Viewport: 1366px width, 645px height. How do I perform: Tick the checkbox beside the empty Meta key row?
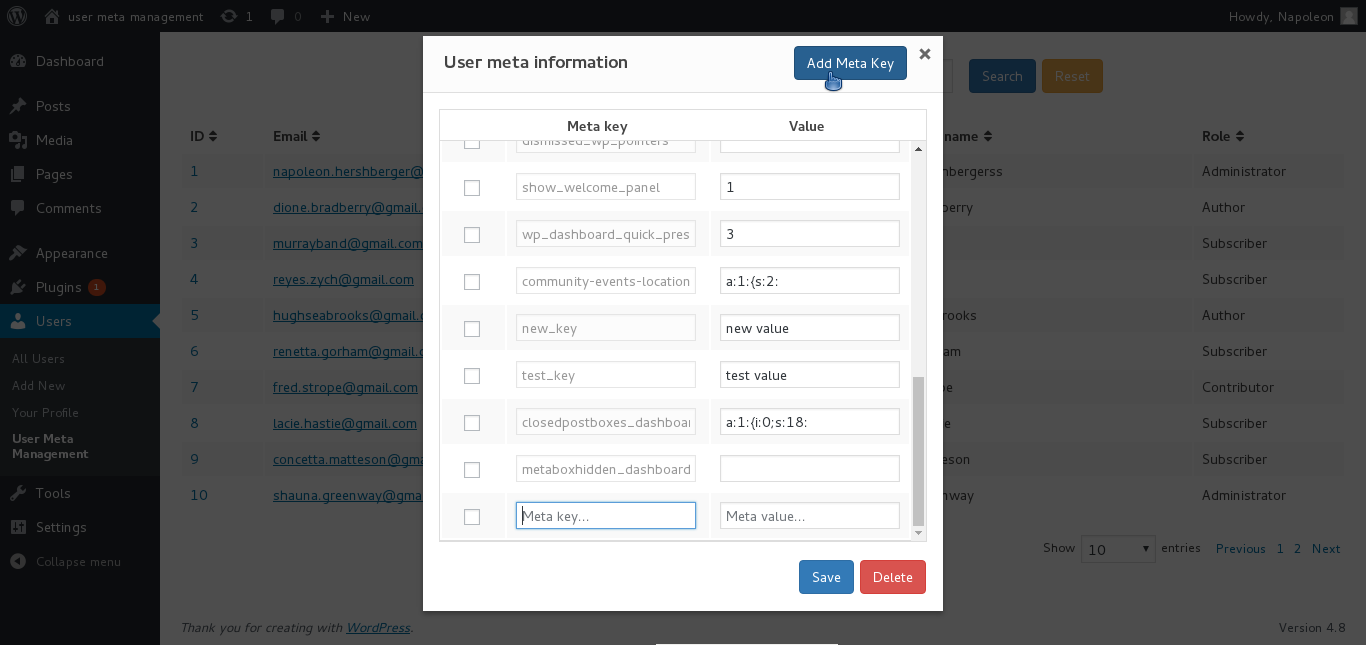[x=472, y=517]
